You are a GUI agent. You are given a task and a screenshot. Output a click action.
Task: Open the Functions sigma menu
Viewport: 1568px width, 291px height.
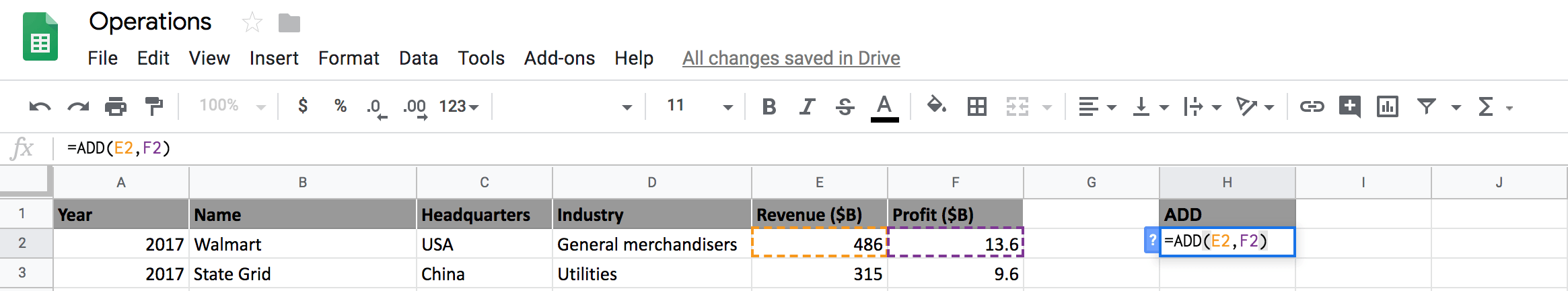pyautogui.click(x=1495, y=106)
